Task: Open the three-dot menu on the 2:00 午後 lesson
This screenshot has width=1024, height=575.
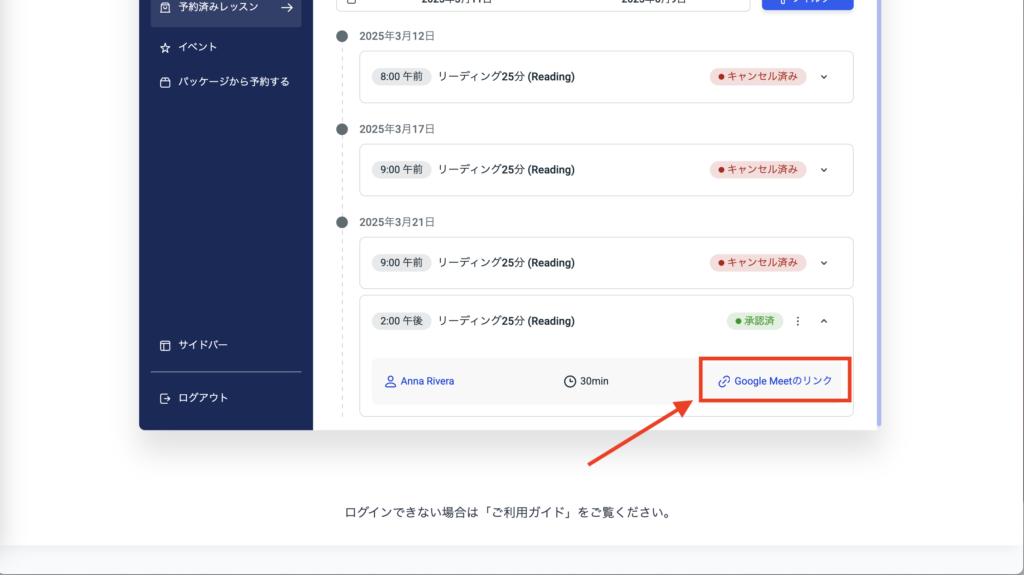Action: coord(798,321)
